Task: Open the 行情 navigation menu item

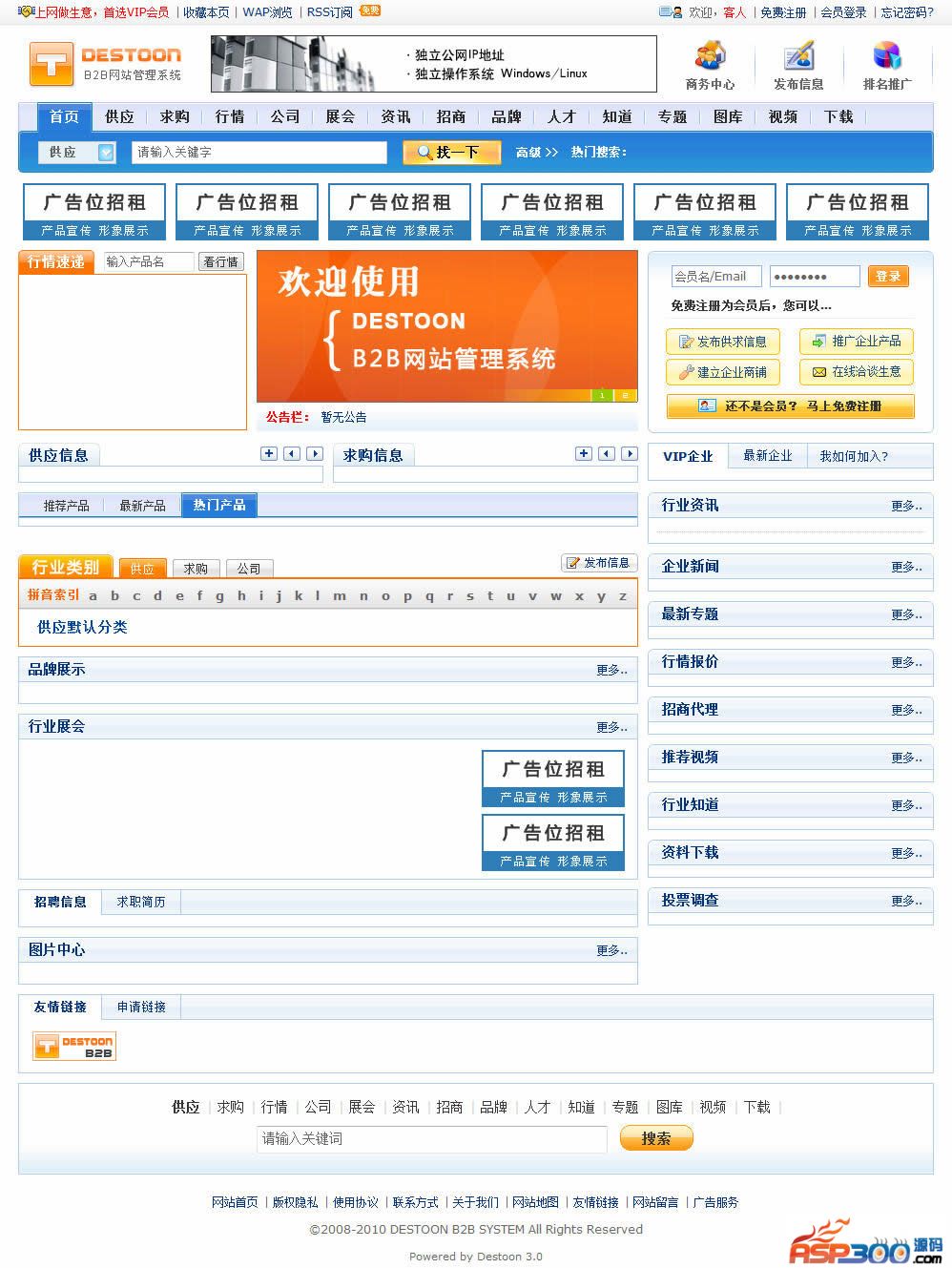Action: [x=230, y=116]
